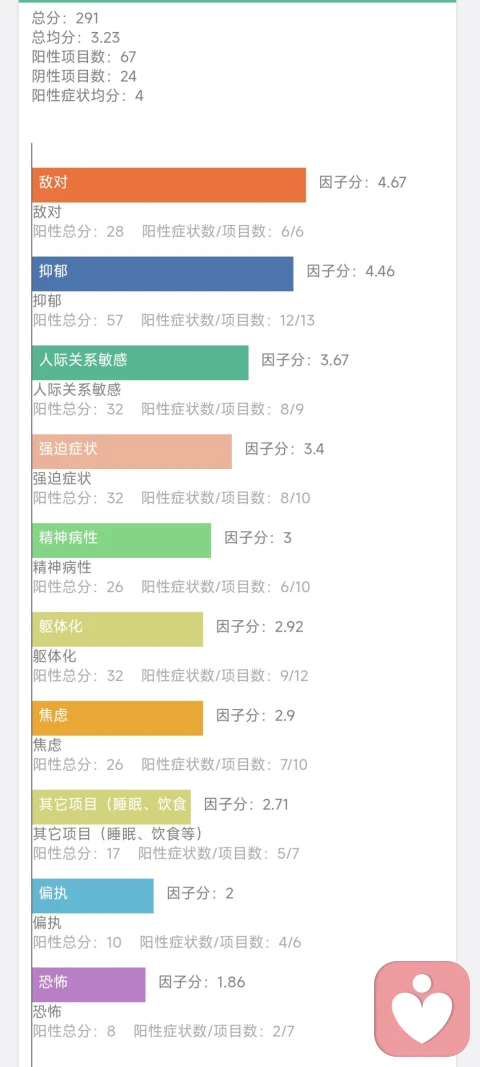Image resolution: width=480 pixels, height=1067 pixels.
Task: Click the 阳性症状均分：4 line
Action: pyautogui.click(x=89, y=95)
